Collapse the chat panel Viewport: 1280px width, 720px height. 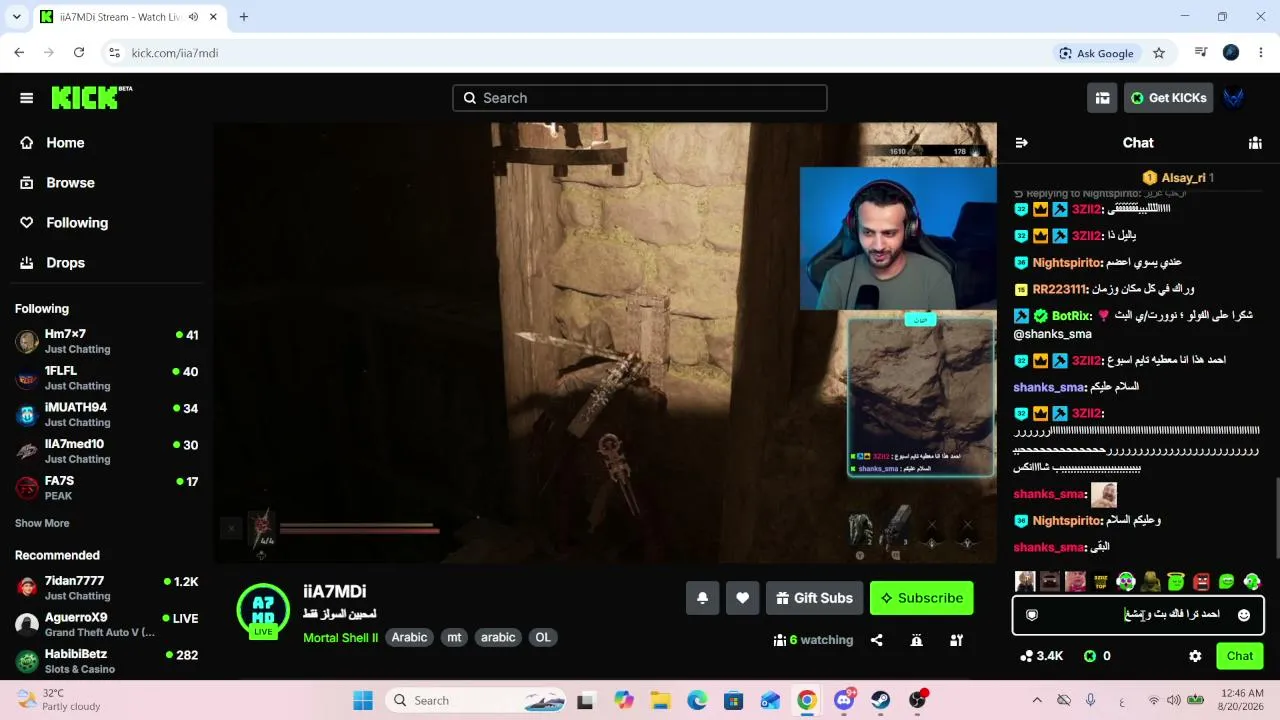pyautogui.click(x=1021, y=143)
